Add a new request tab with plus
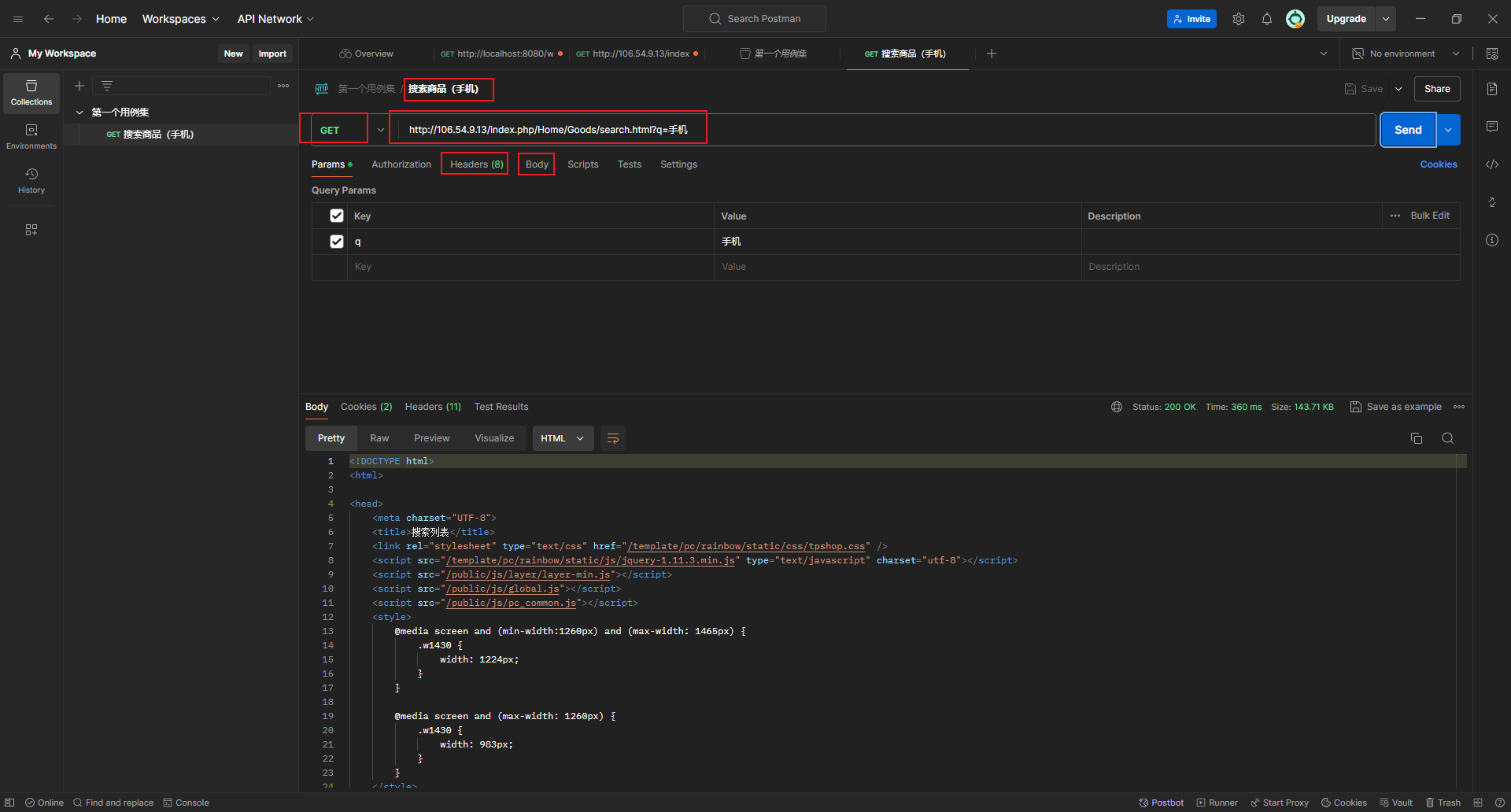Viewport: 1511px width, 812px height. (992, 54)
